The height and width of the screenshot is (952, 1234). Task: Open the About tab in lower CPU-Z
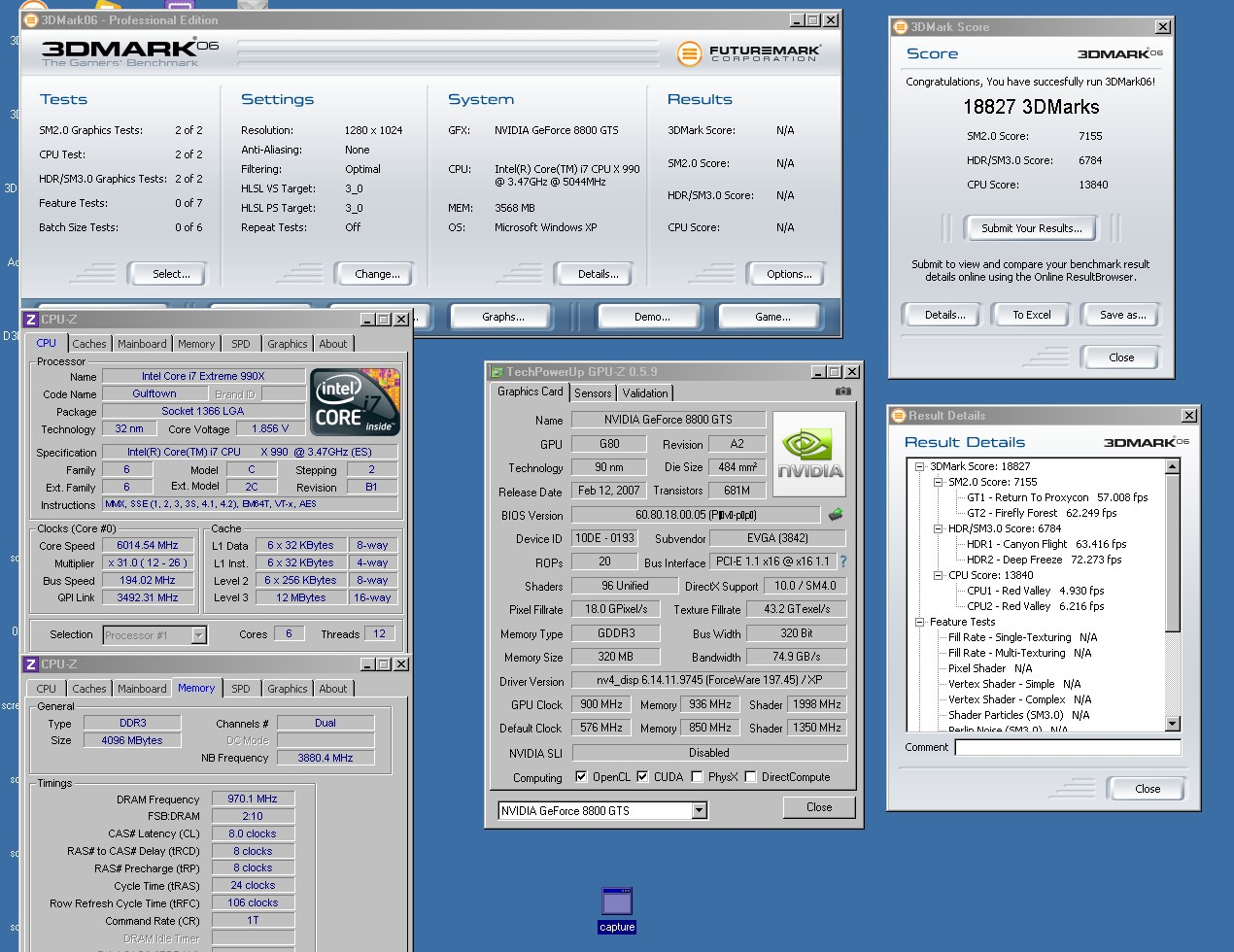[x=333, y=689]
